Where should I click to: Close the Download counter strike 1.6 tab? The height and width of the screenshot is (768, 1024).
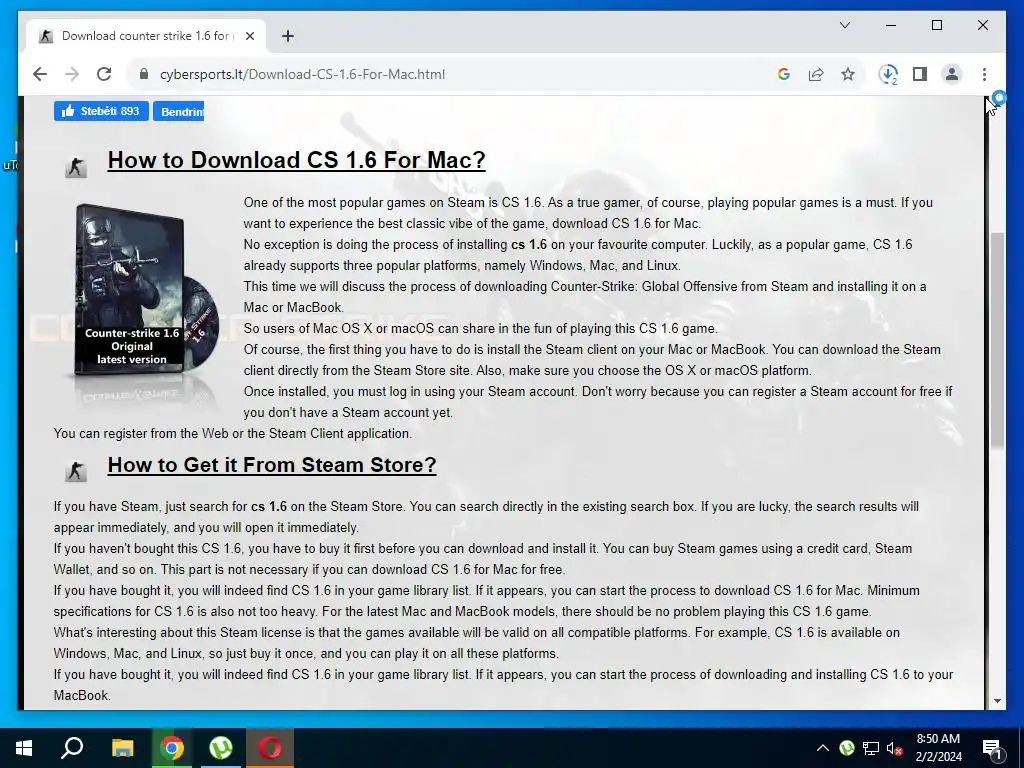point(249,36)
